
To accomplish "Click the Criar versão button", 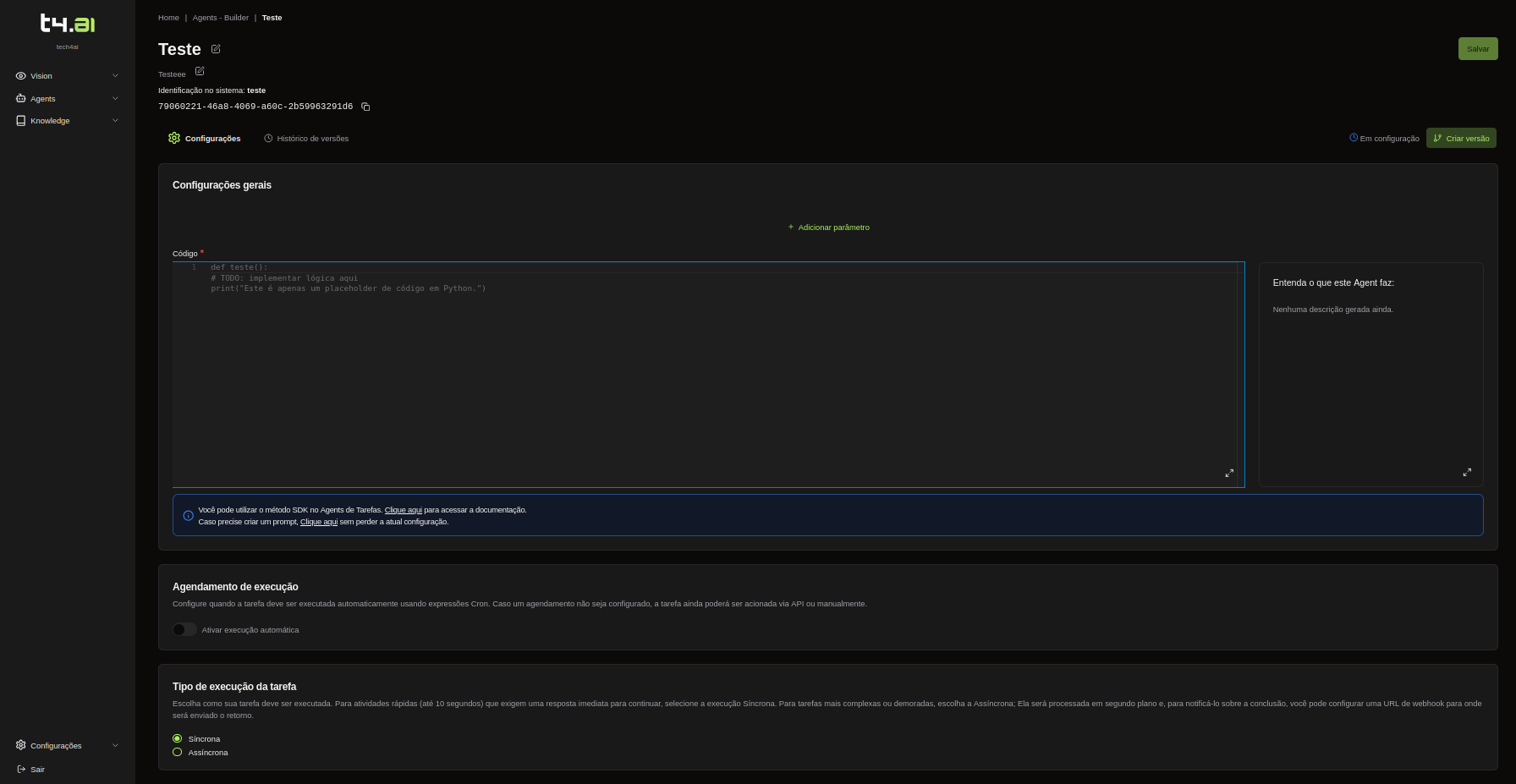I will [x=1460, y=138].
